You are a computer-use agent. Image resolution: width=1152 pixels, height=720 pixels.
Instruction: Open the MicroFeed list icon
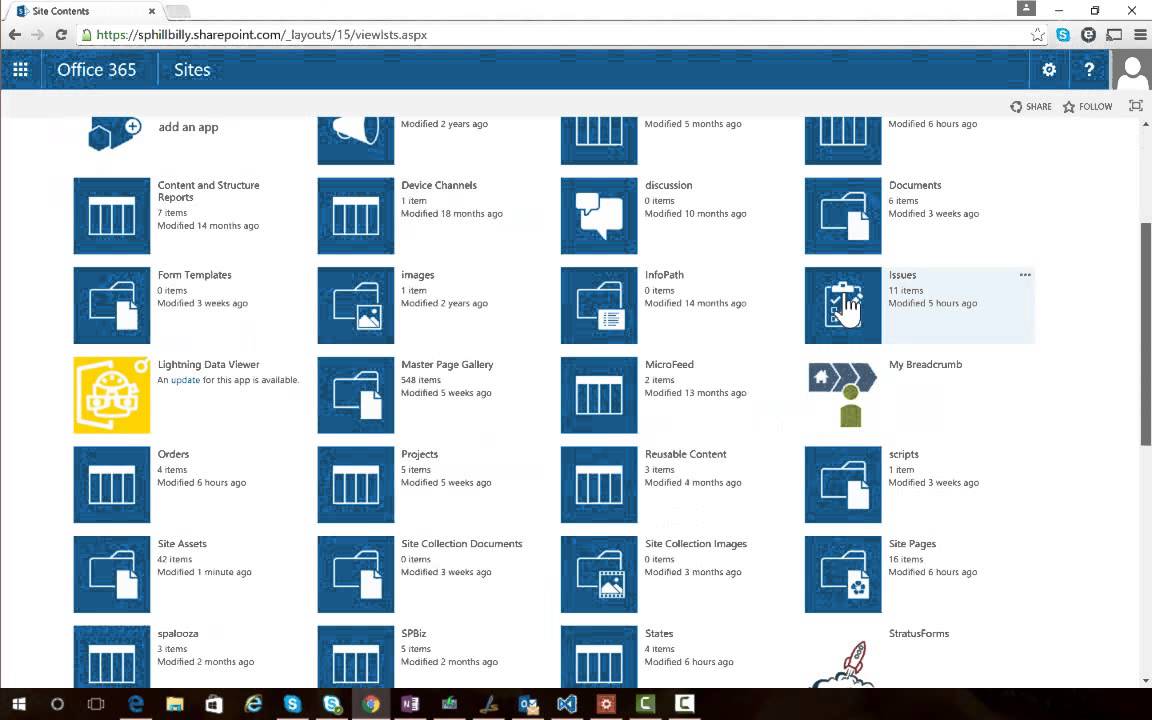[x=599, y=395]
